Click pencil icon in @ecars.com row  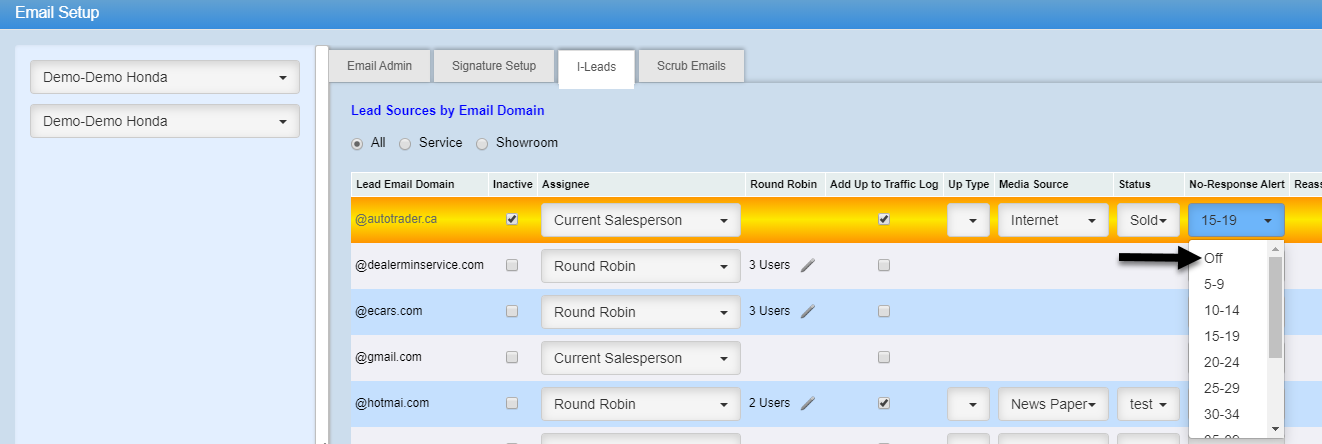pos(808,312)
